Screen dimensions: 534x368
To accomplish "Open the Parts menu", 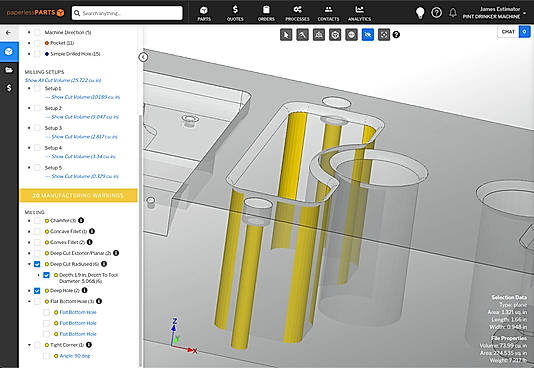I will pyautogui.click(x=204, y=14).
